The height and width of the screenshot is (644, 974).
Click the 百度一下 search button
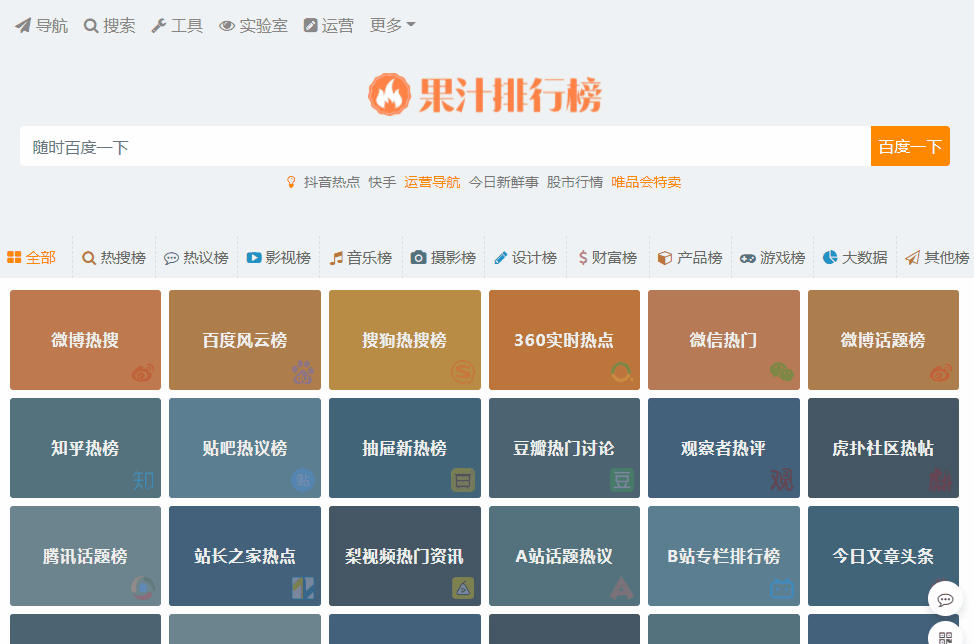tap(910, 146)
